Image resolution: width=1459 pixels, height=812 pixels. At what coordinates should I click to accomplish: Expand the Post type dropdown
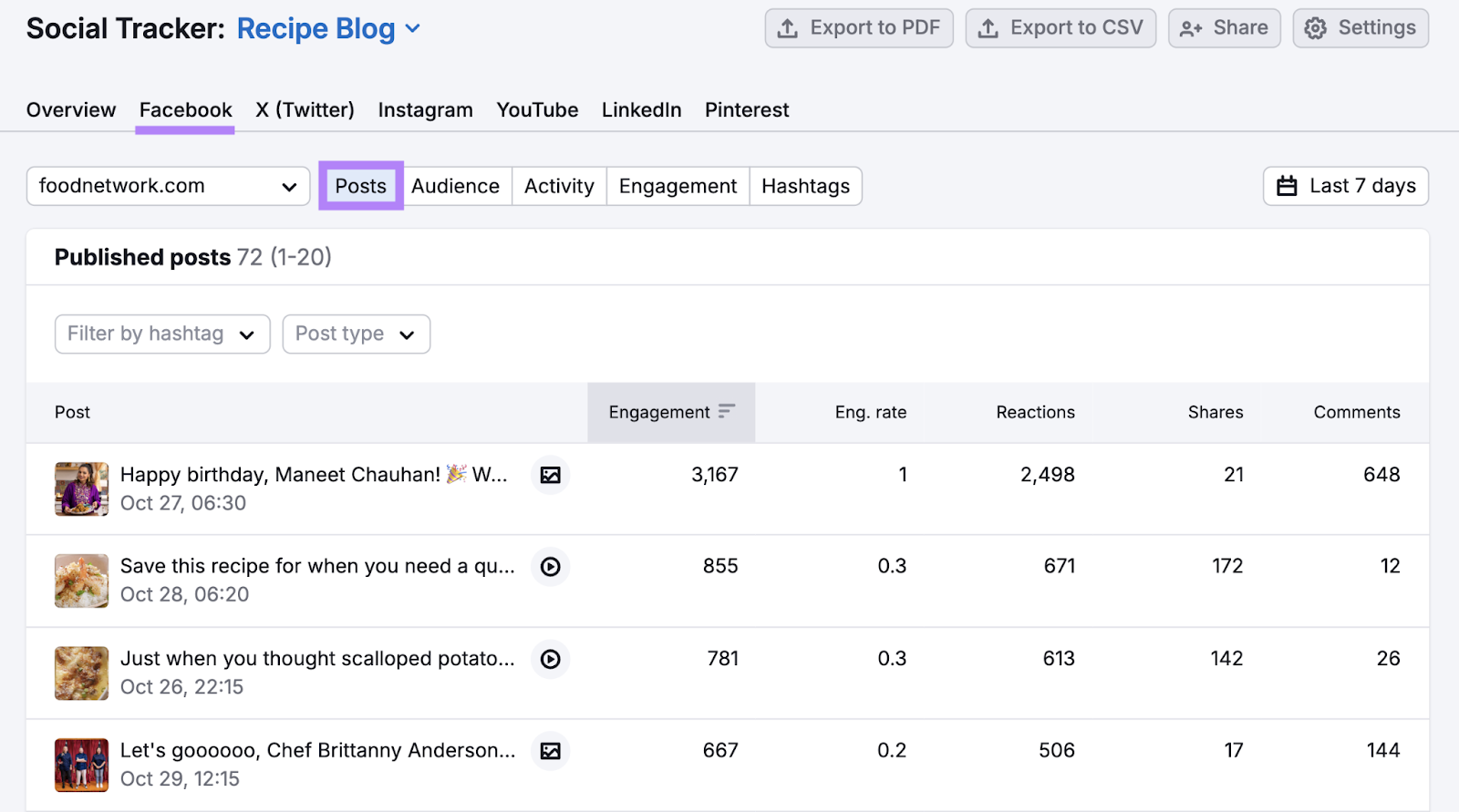click(x=356, y=334)
